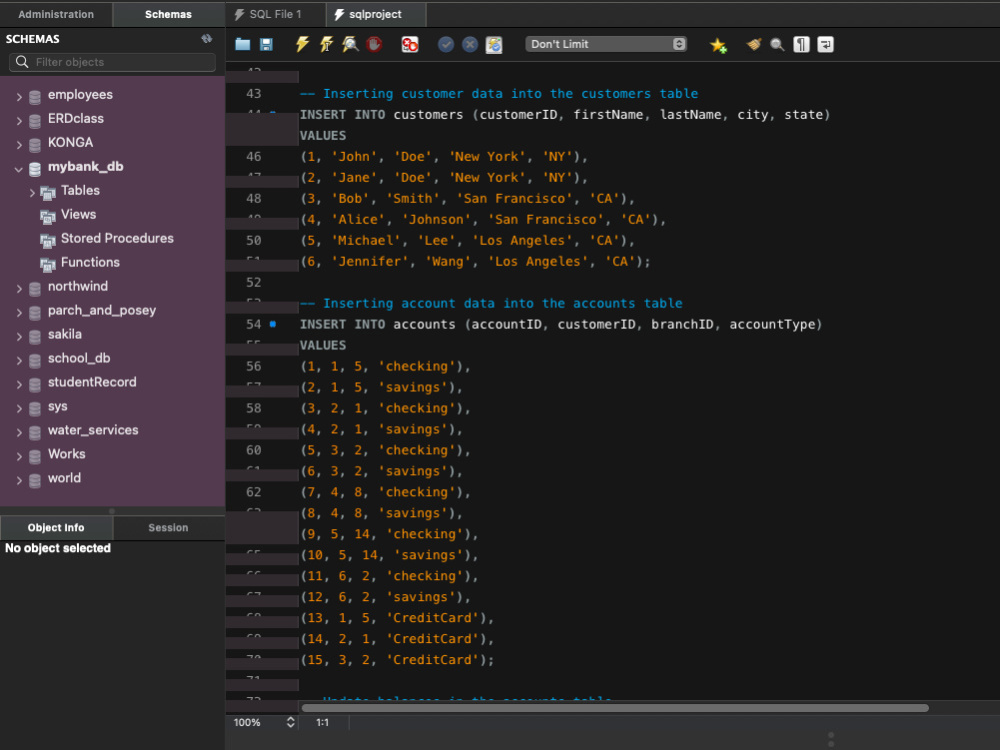Click the Tables folder icon
Screen dimensions: 1000x750
(48, 193)
